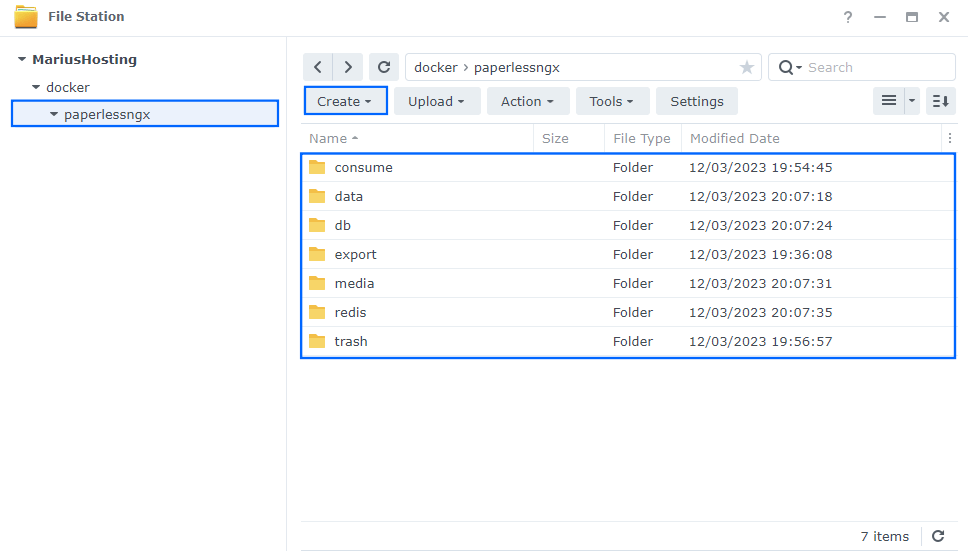Open the view mode dropdown arrow
The width and height of the screenshot is (968, 551).
912,101
